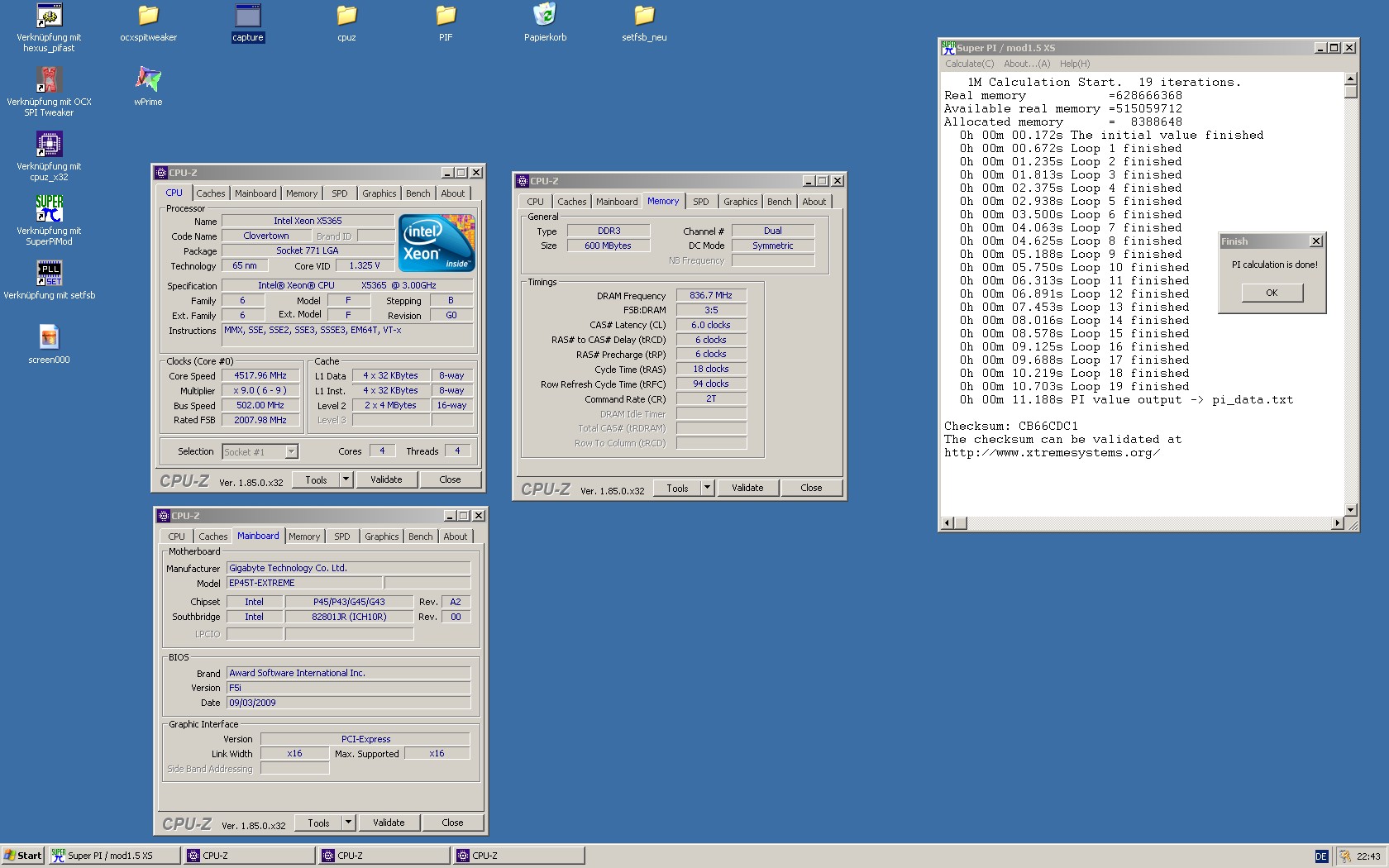Open Calculate(C) menu in Super PI

[x=969, y=64]
